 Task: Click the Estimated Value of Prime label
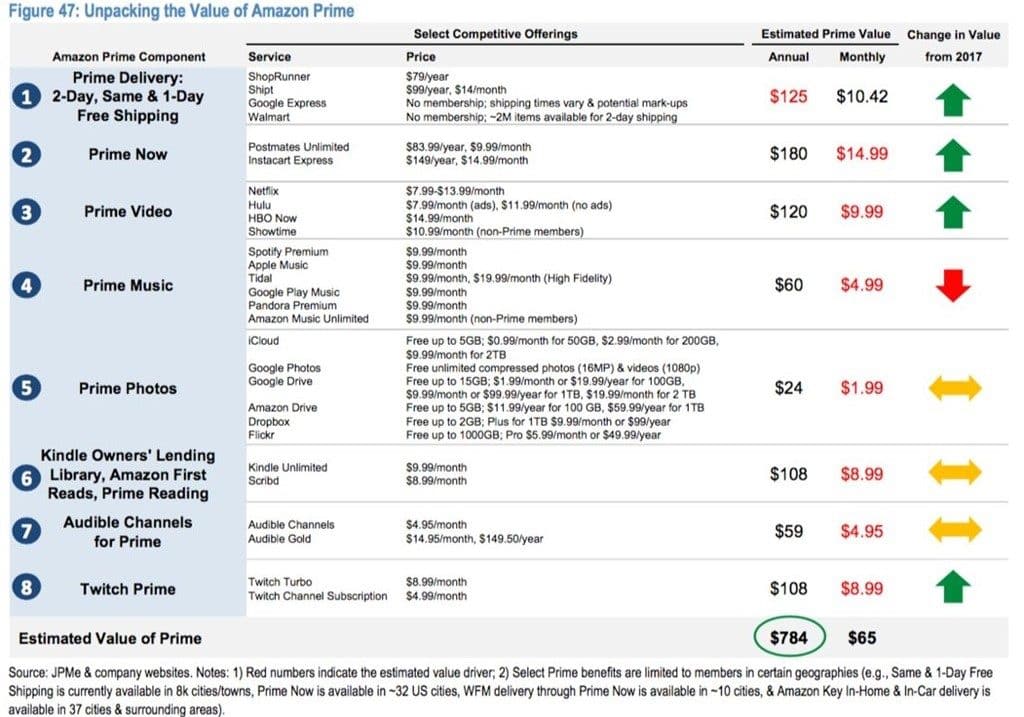point(112,638)
